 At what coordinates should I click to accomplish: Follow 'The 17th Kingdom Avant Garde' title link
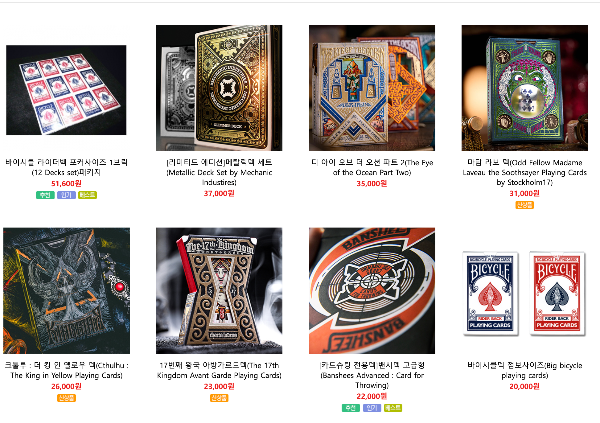tap(219, 370)
